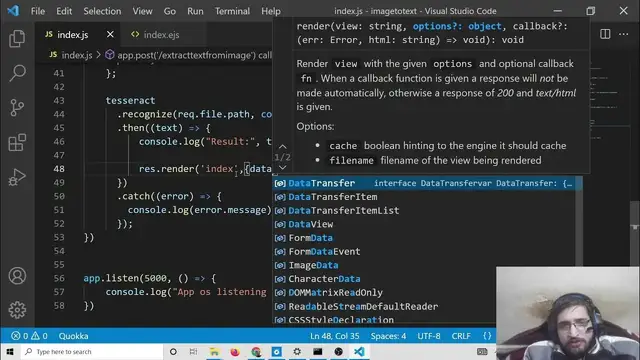Viewport: 640px width, 360px height.
Task: Open errors and warnings in status bar
Action: (29, 336)
